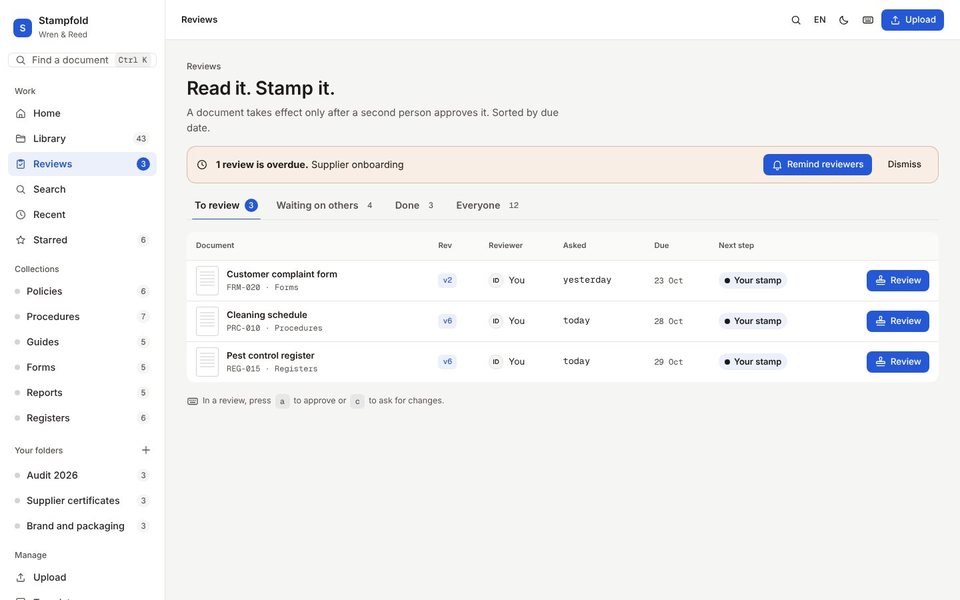Click the Asked column header
This screenshot has height=600, width=960.
point(574,246)
